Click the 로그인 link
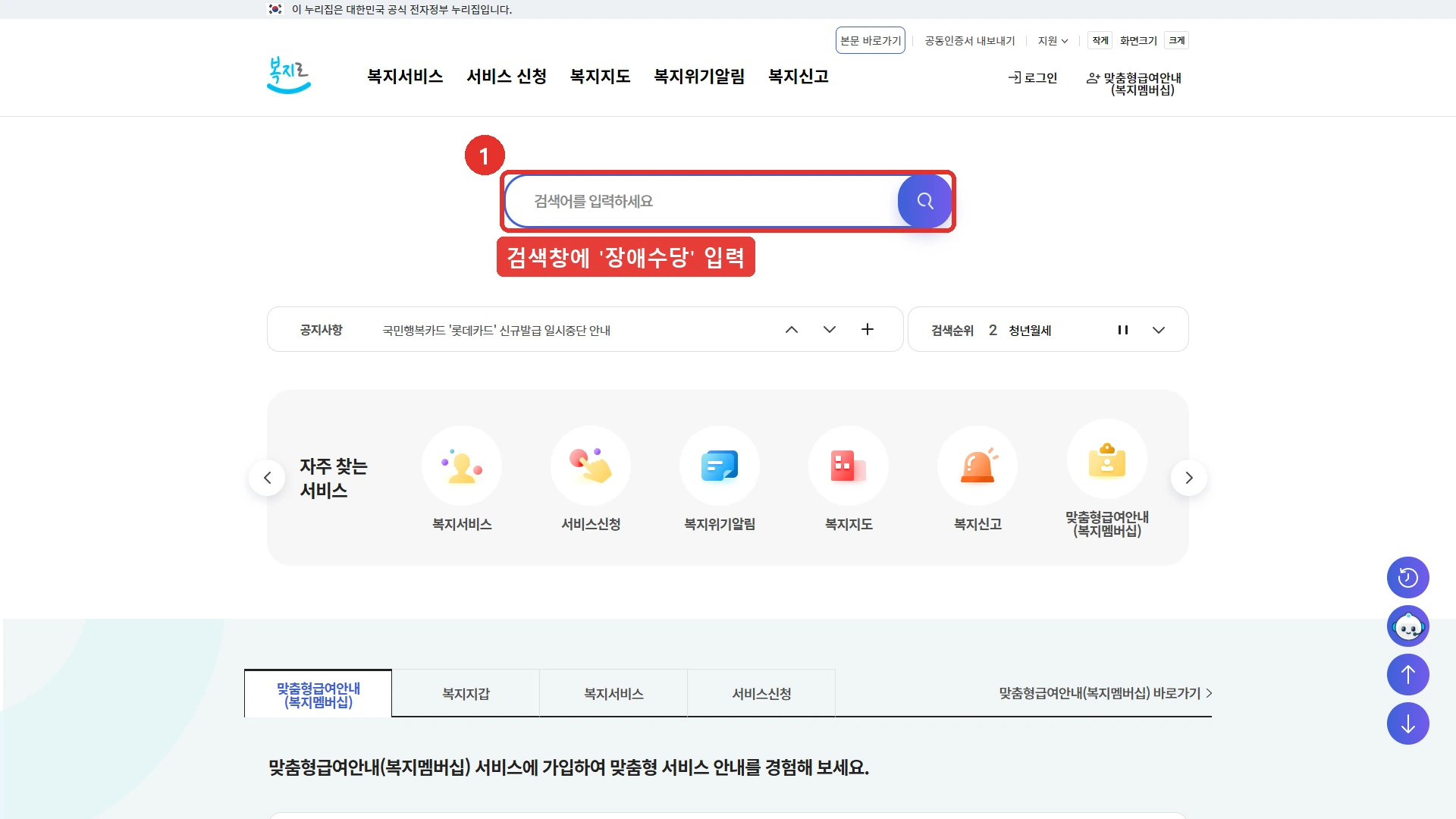Screen dimensions: 1456x819 (1032, 78)
